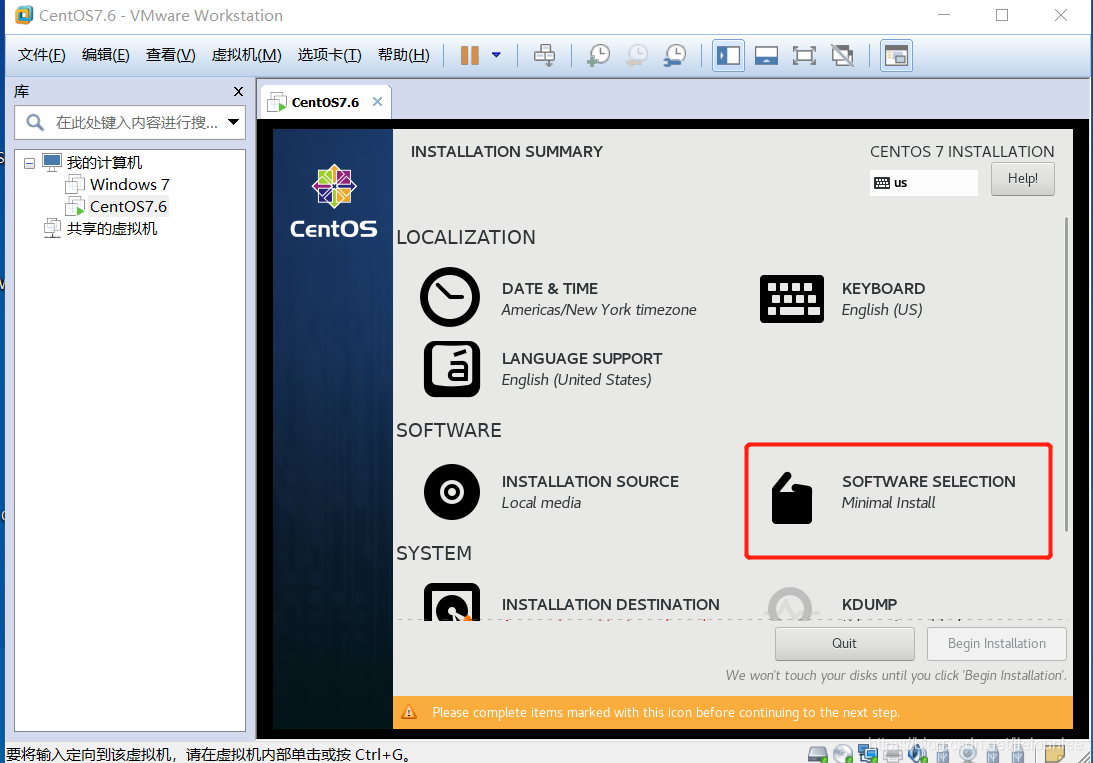
Task: Open the 文件(F) menu
Action: click(41, 55)
